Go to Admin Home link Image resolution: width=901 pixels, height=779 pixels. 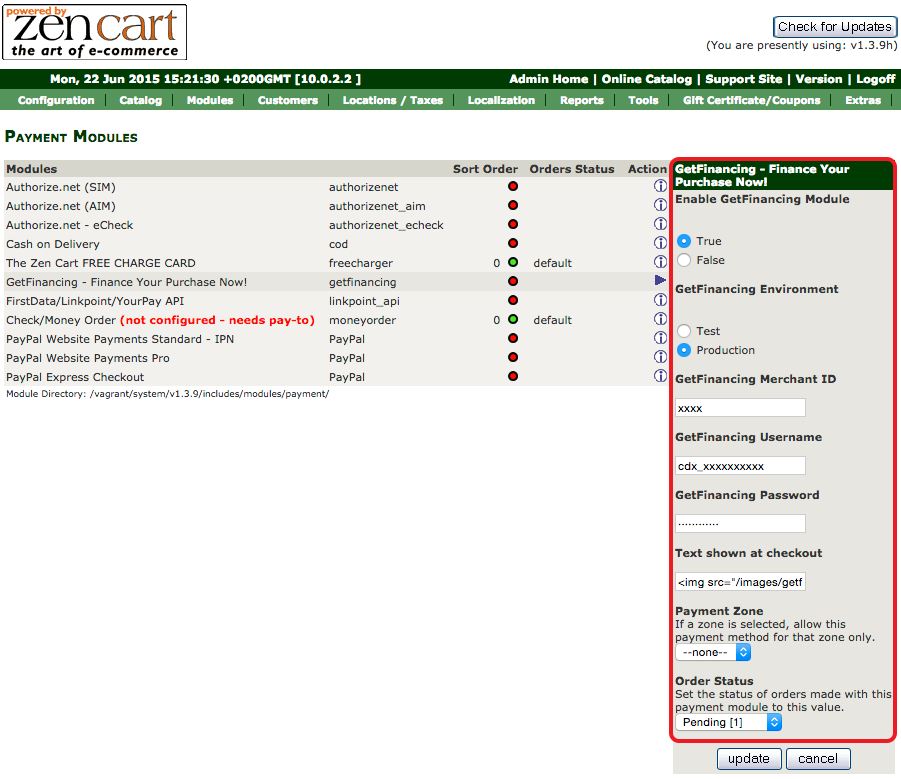point(548,79)
